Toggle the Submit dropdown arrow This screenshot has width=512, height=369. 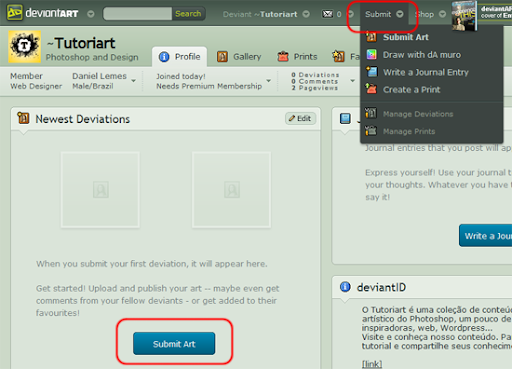(x=400, y=14)
